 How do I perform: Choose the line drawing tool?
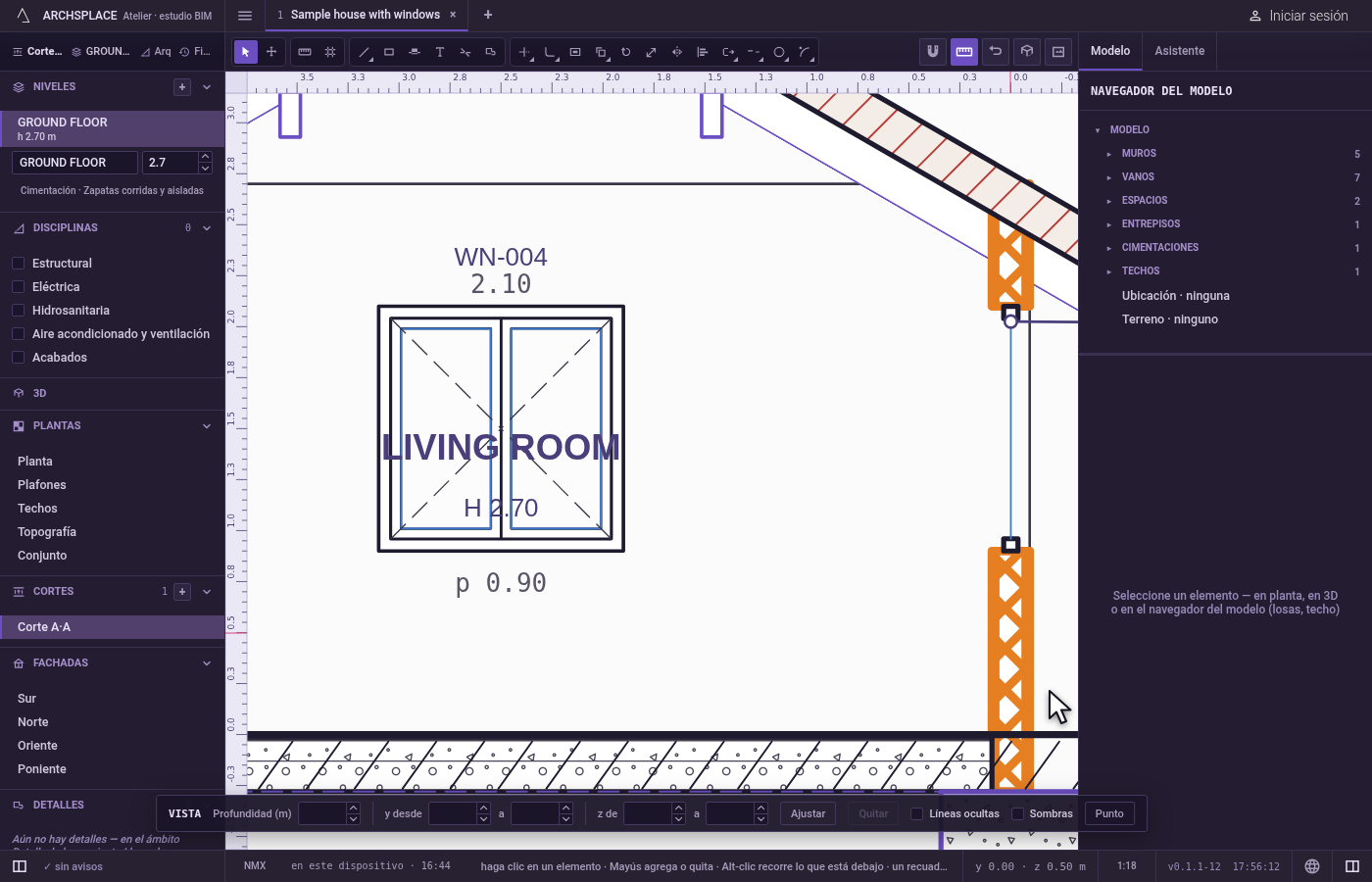(x=365, y=51)
